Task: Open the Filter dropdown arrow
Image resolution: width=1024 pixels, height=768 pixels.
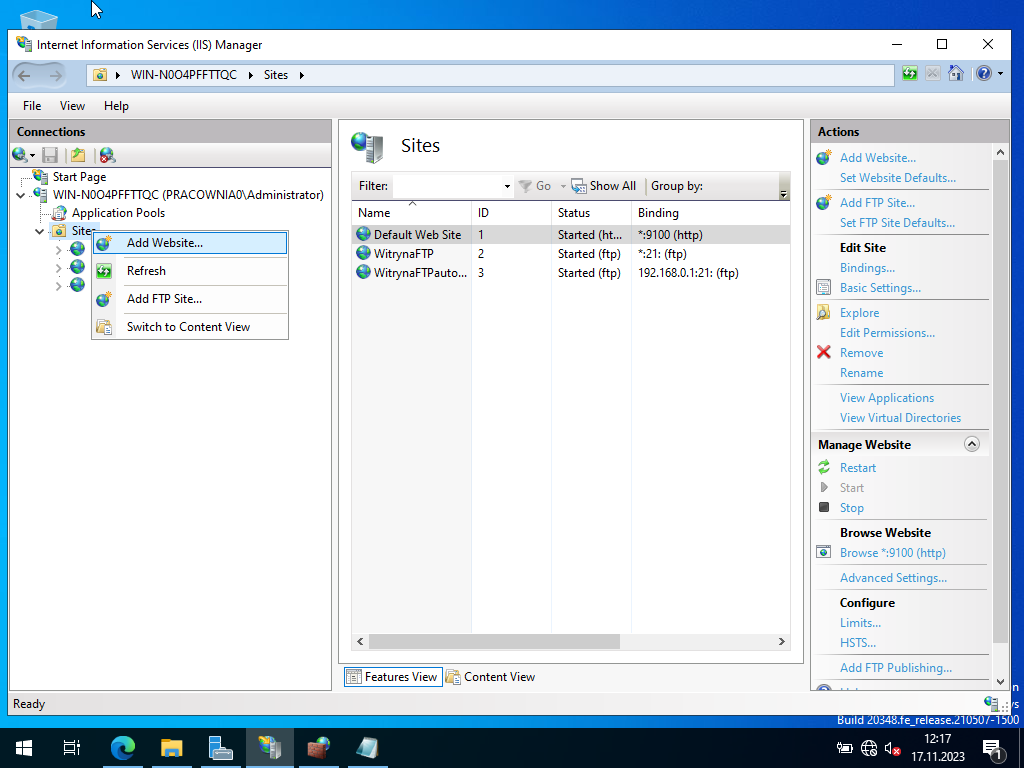Action: coord(507,186)
